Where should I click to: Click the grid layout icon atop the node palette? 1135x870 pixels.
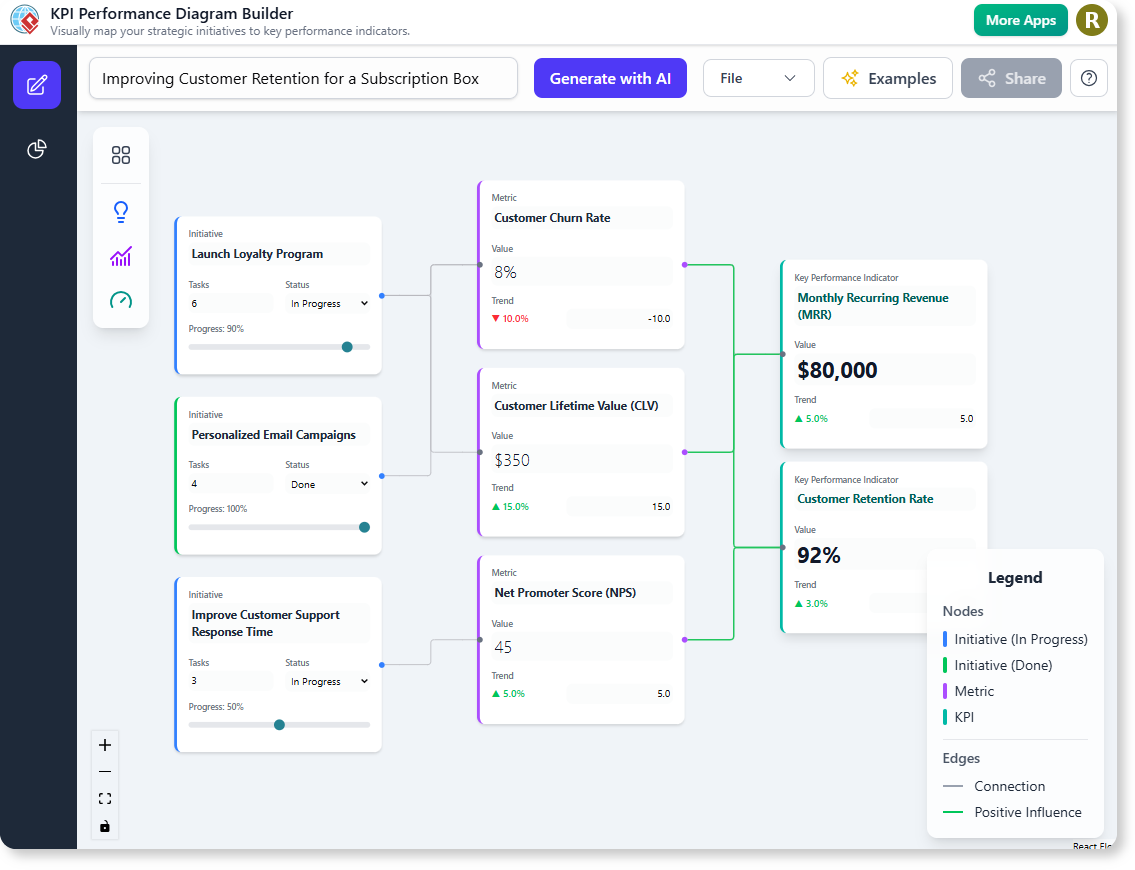click(121, 156)
